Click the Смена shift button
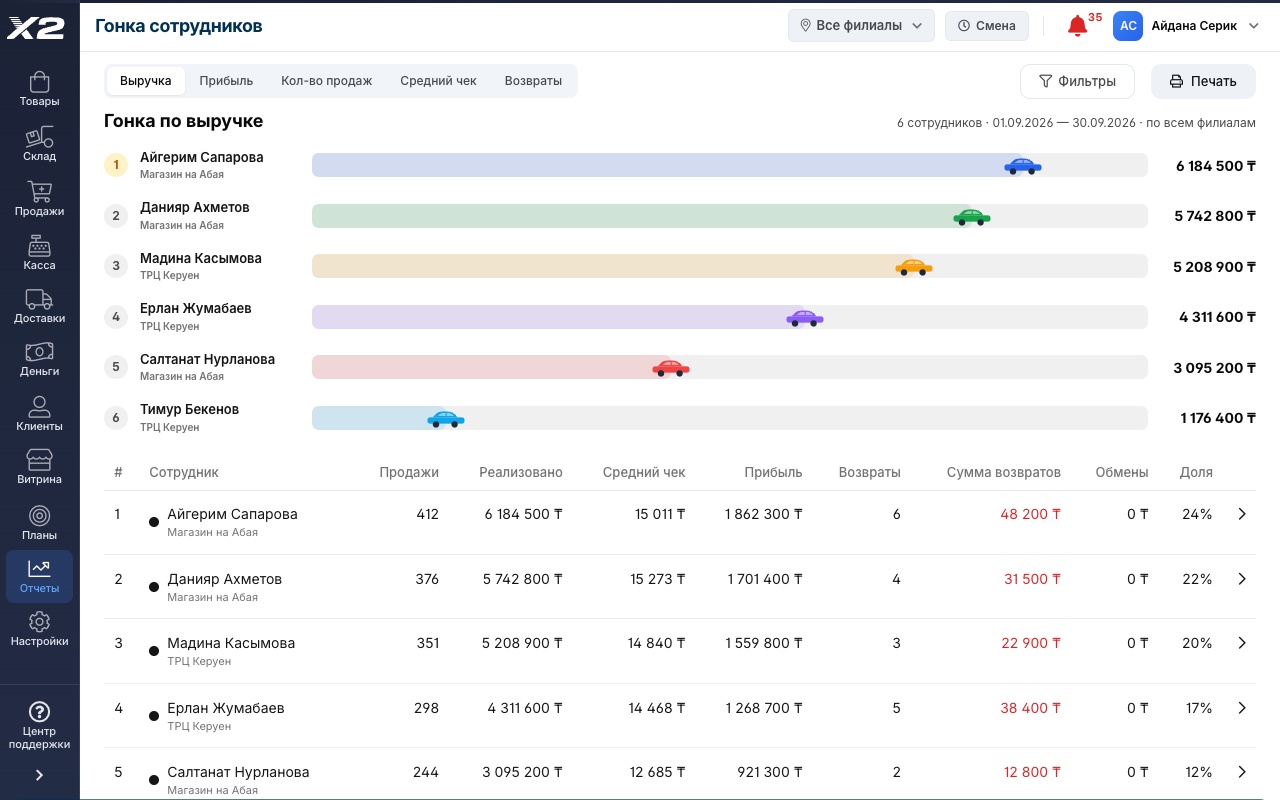 pyautogui.click(x=987, y=26)
